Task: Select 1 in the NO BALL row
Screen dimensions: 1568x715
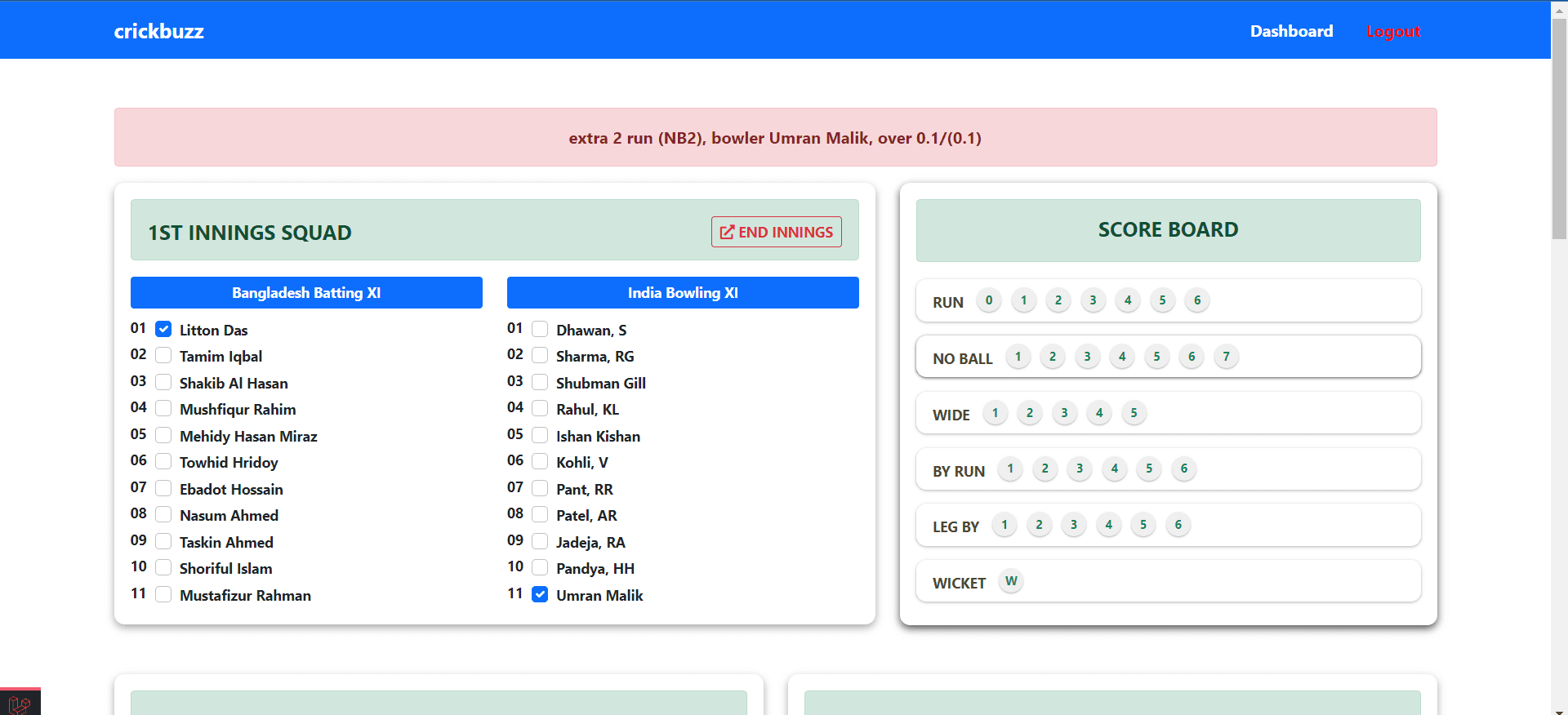Action: [1018, 357]
